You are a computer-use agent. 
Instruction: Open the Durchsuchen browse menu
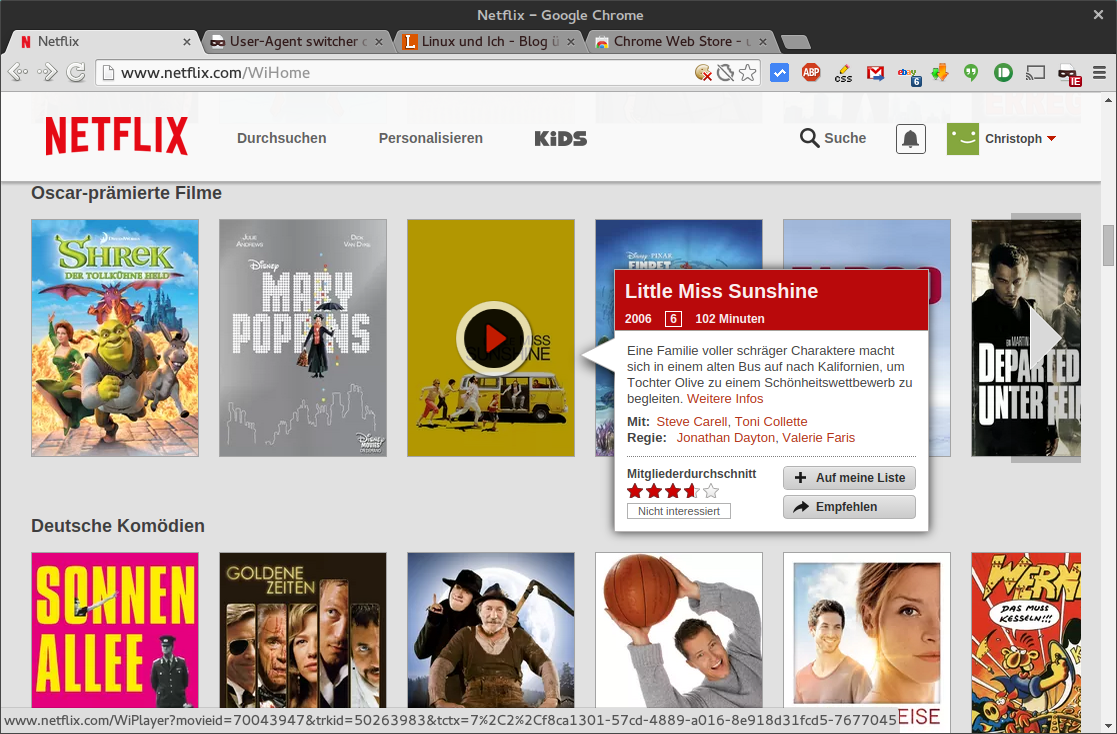point(281,138)
